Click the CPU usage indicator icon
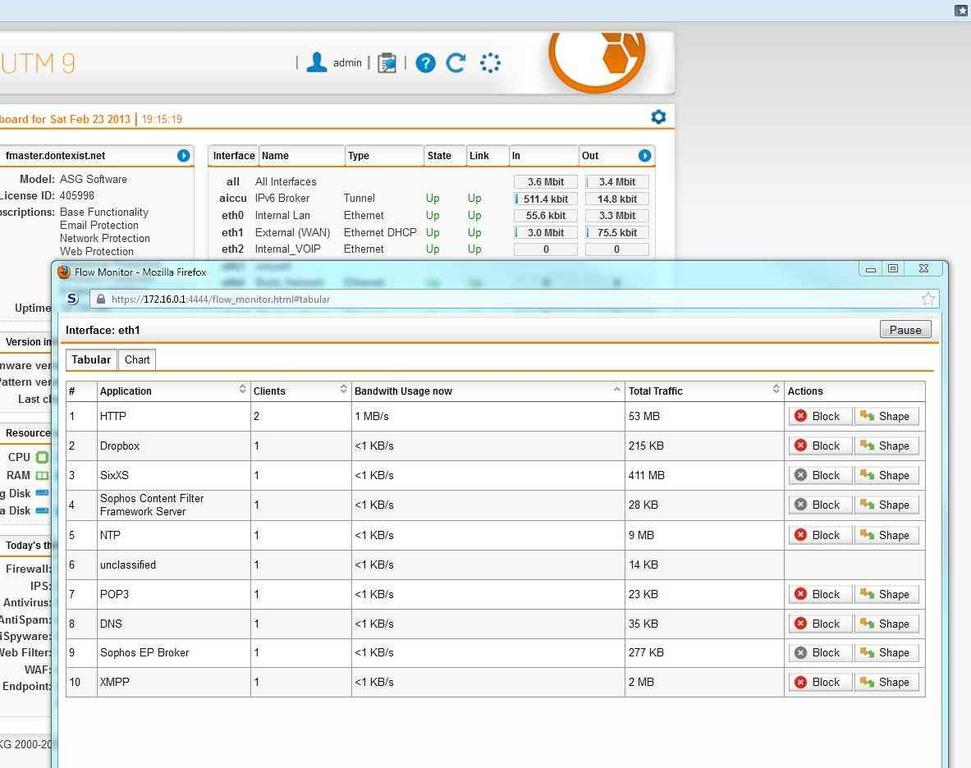The width and height of the screenshot is (971, 768). 42,457
